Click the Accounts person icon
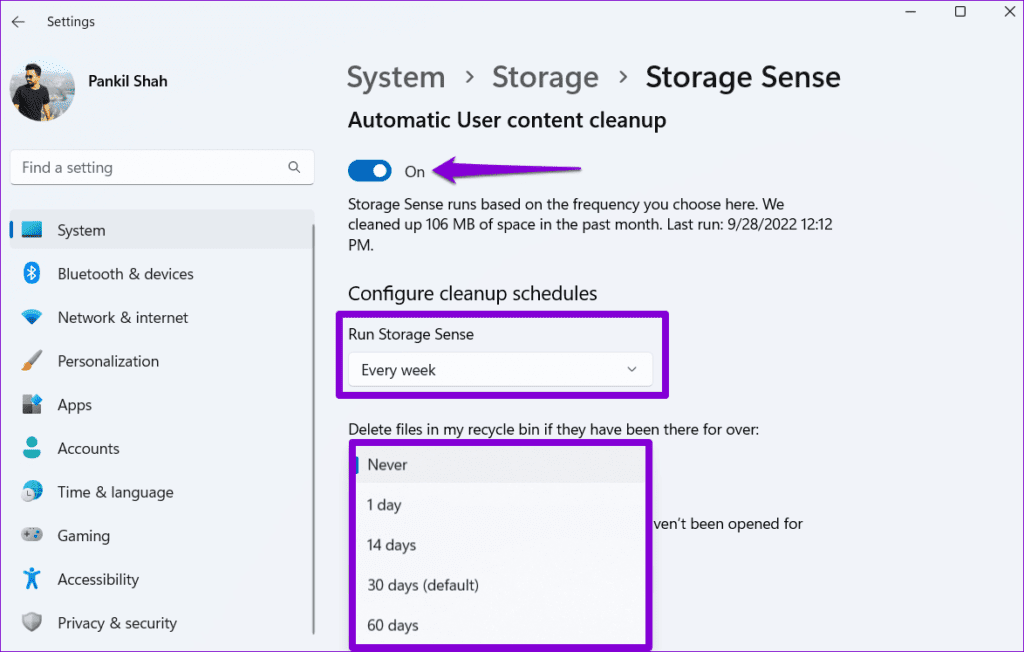 point(32,448)
